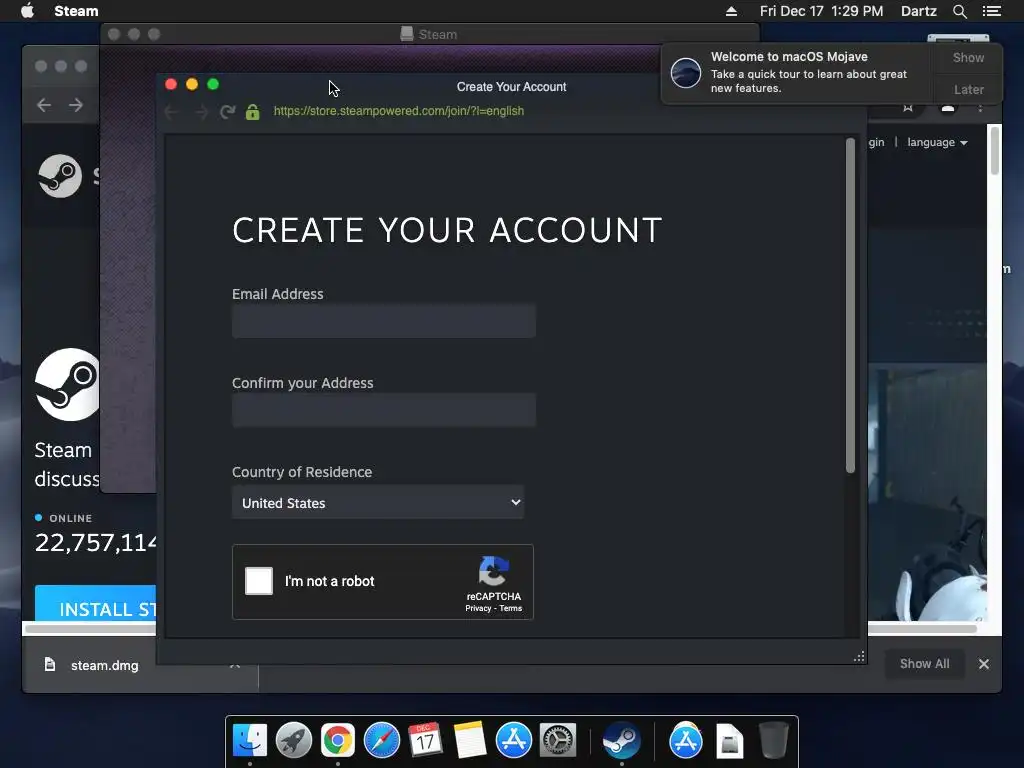Image resolution: width=1024 pixels, height=768 pixels.
Task: Click the steam.dmg download item
Action: pyautogui.click(x=104, y=665)
